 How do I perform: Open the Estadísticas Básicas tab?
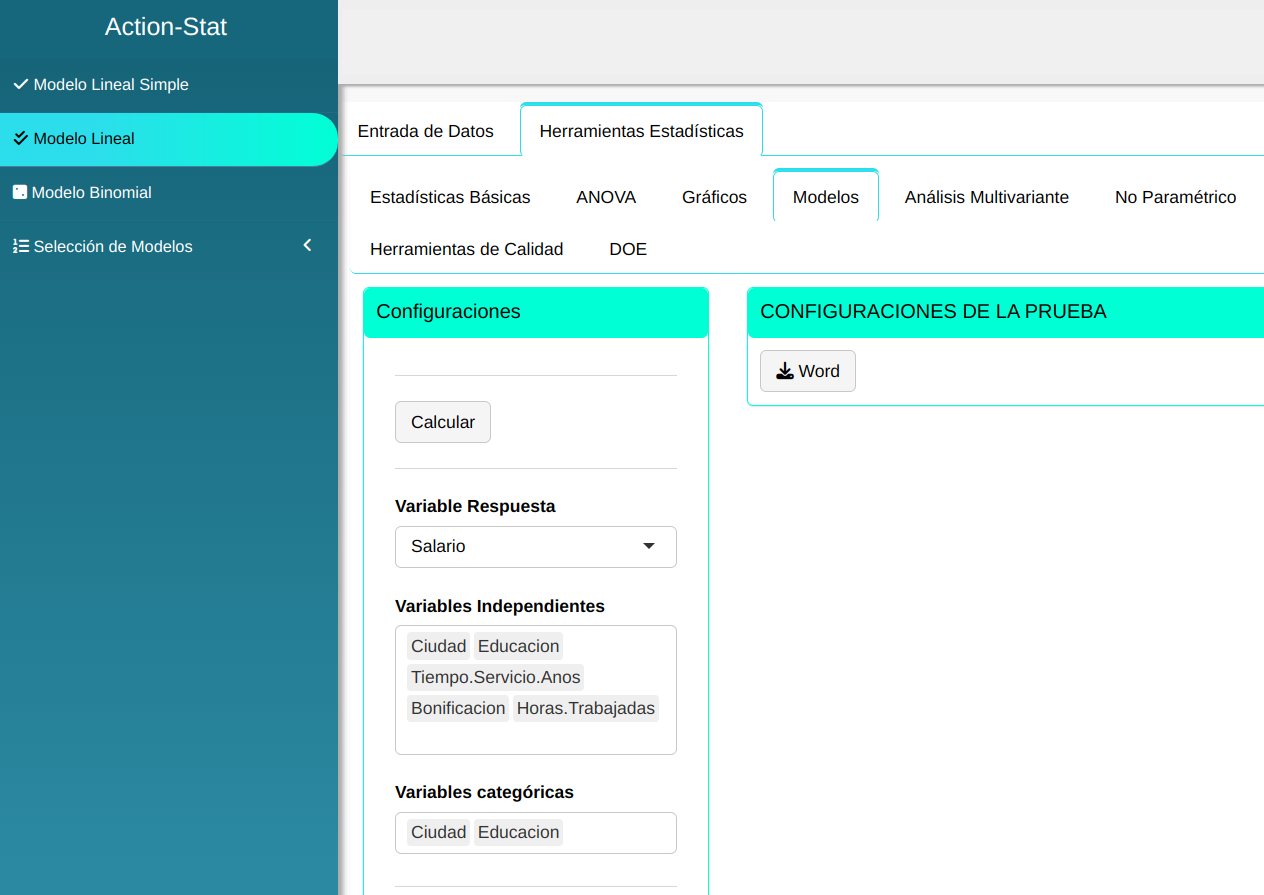(x=450, y=197)
